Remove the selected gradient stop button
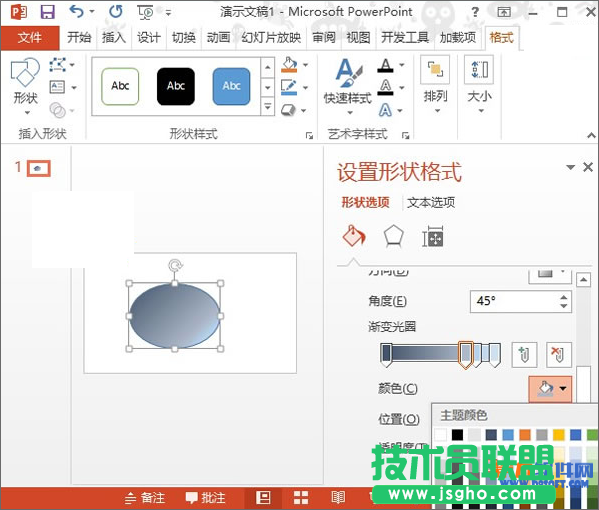 (559, 355)
